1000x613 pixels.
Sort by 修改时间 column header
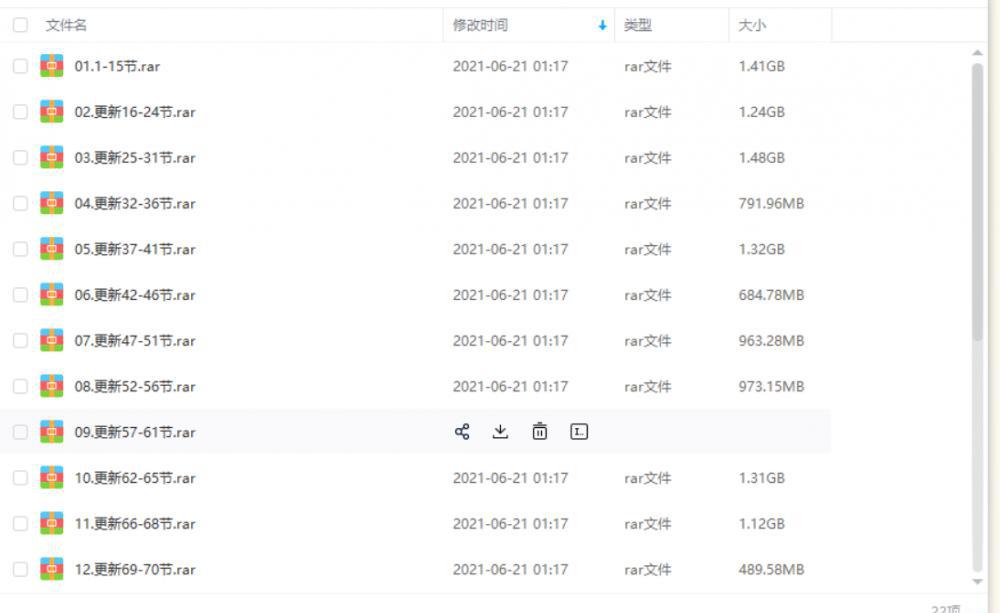pyautogui.click(x=480, y=25)
